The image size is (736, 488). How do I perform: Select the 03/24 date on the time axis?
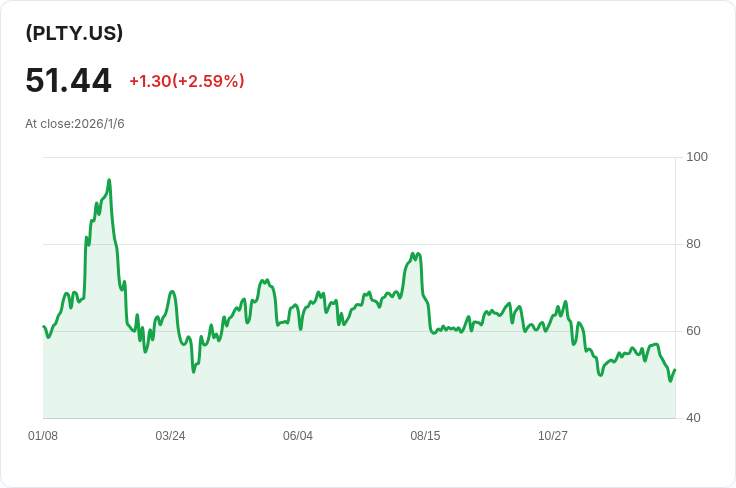170,436
